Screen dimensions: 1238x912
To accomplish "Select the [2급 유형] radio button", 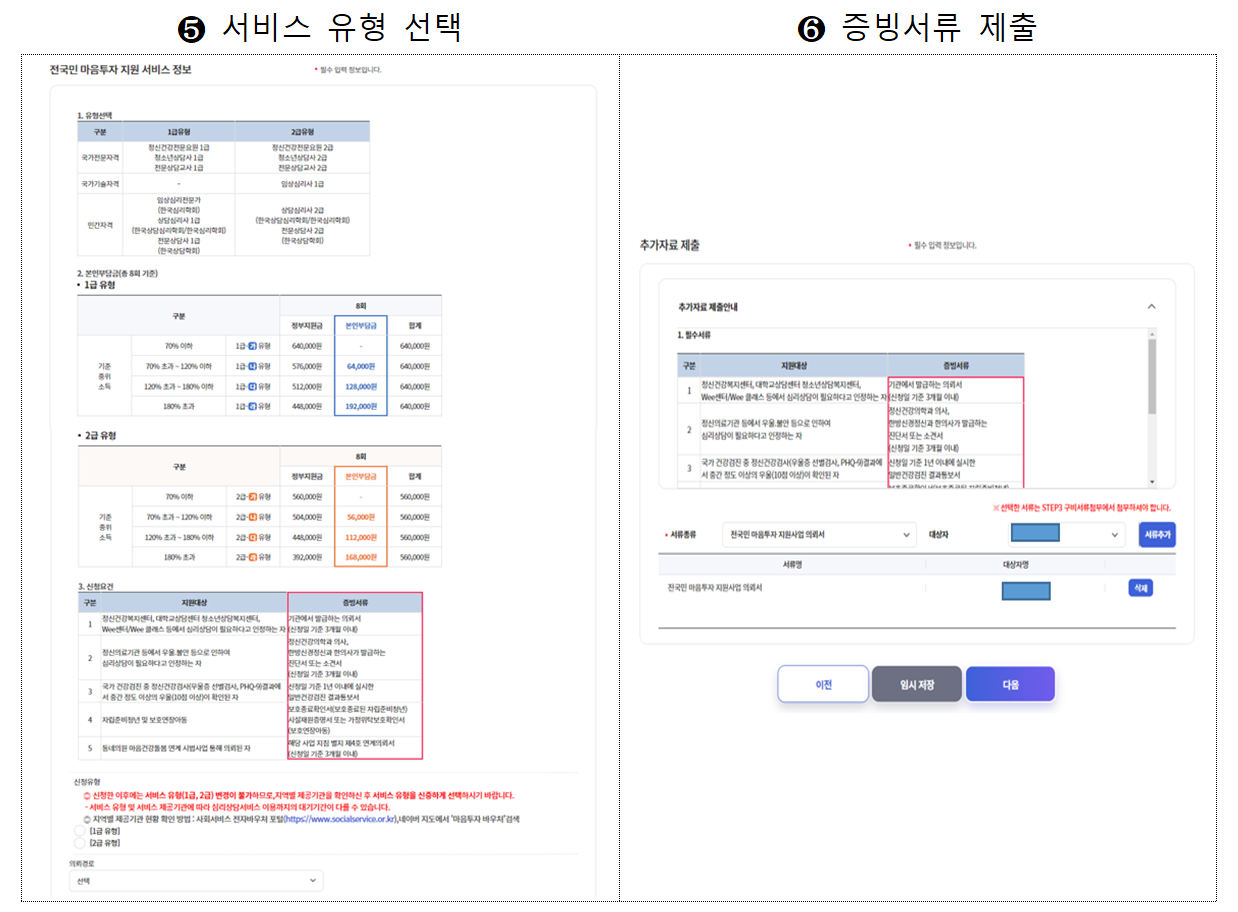I will [x=80, y=844].
